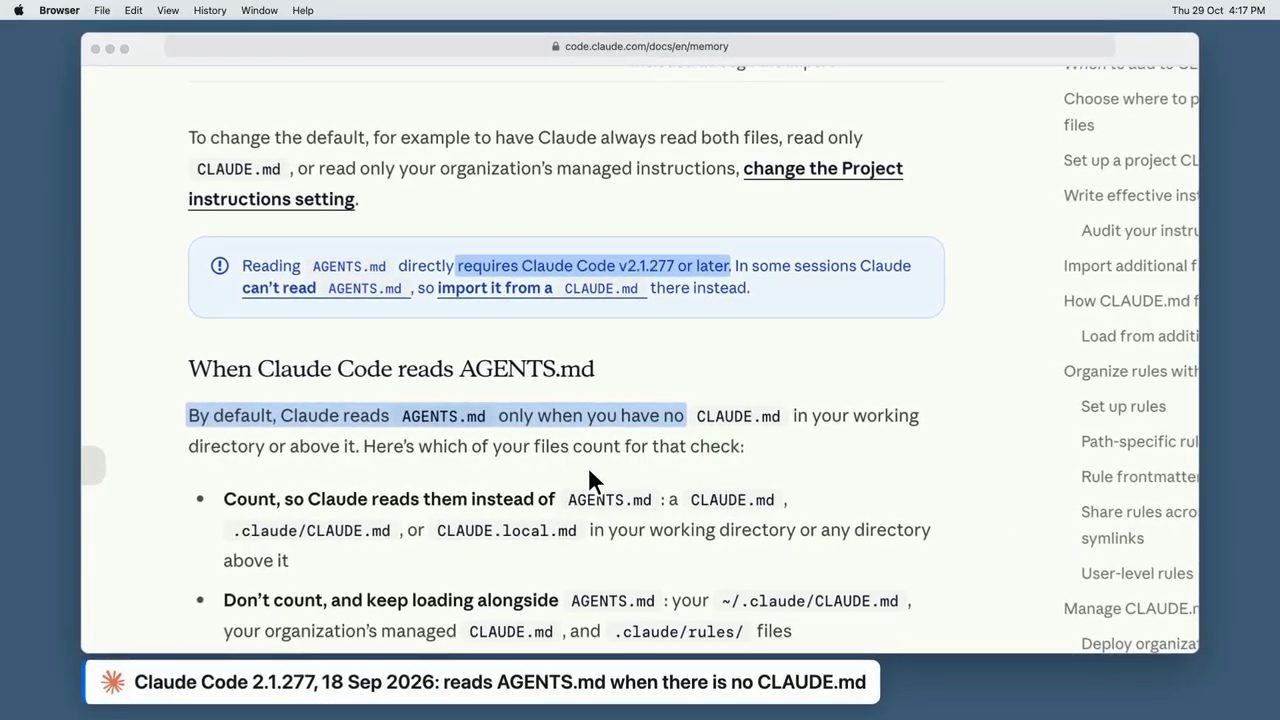1280x720 pixels.
Task: Open the Edit menu
Action: click(x=133, y=10)
